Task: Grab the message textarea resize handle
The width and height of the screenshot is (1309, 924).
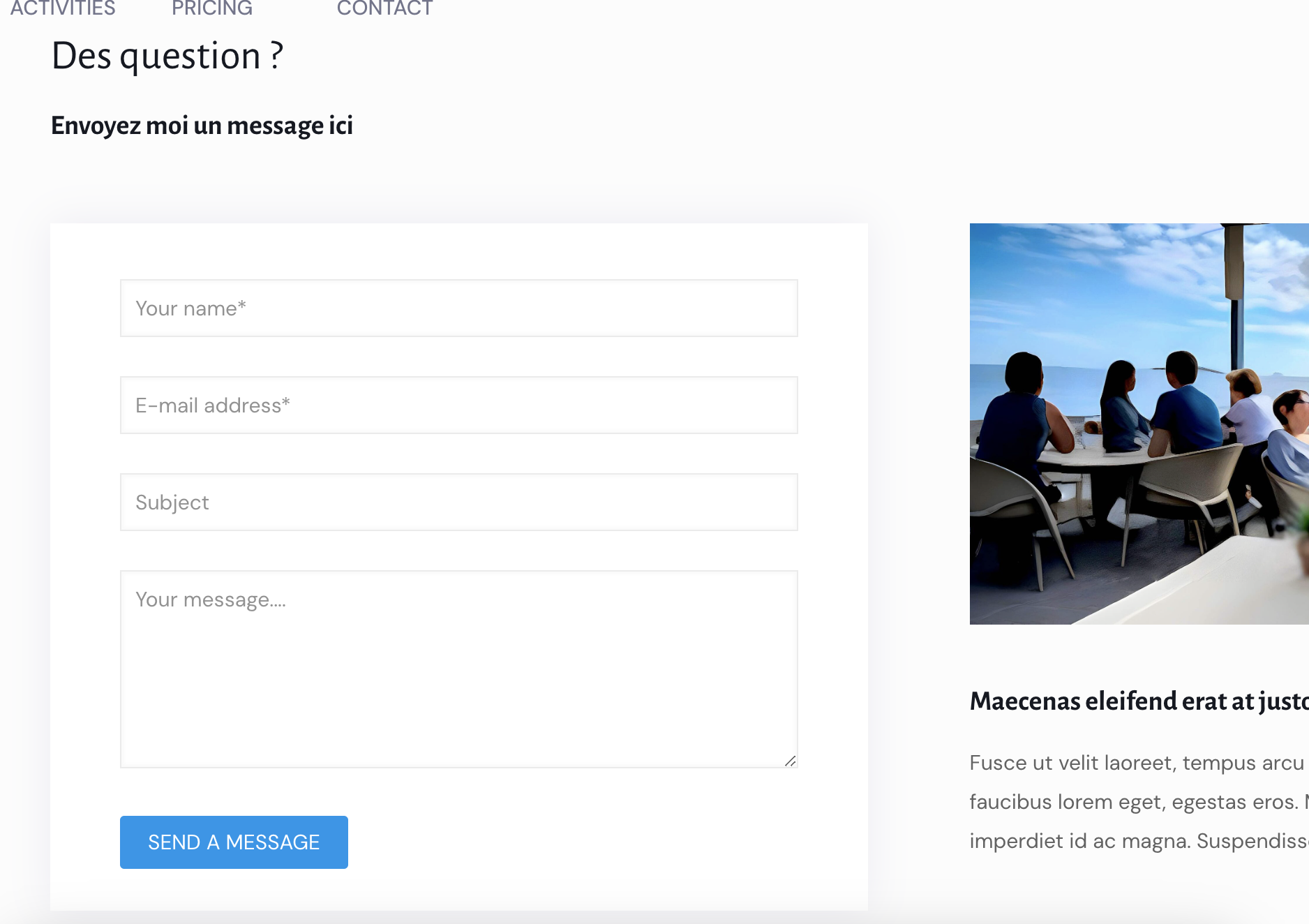Action: tap(790, 761)
